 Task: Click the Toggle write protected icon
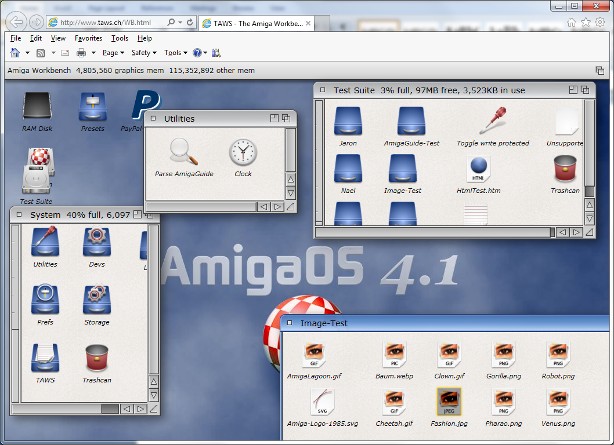pyautogui.click(x=492, y=122)
